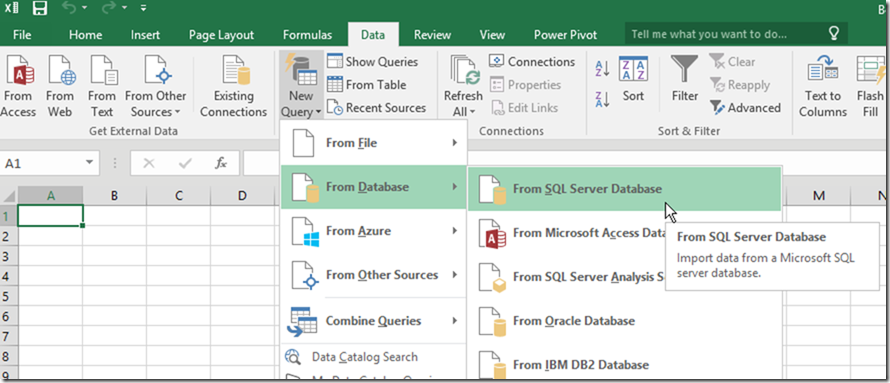The height and width of the screenshot is (383, 890).
Task: Click the Select All corner triangle
Action: point(9,196)
